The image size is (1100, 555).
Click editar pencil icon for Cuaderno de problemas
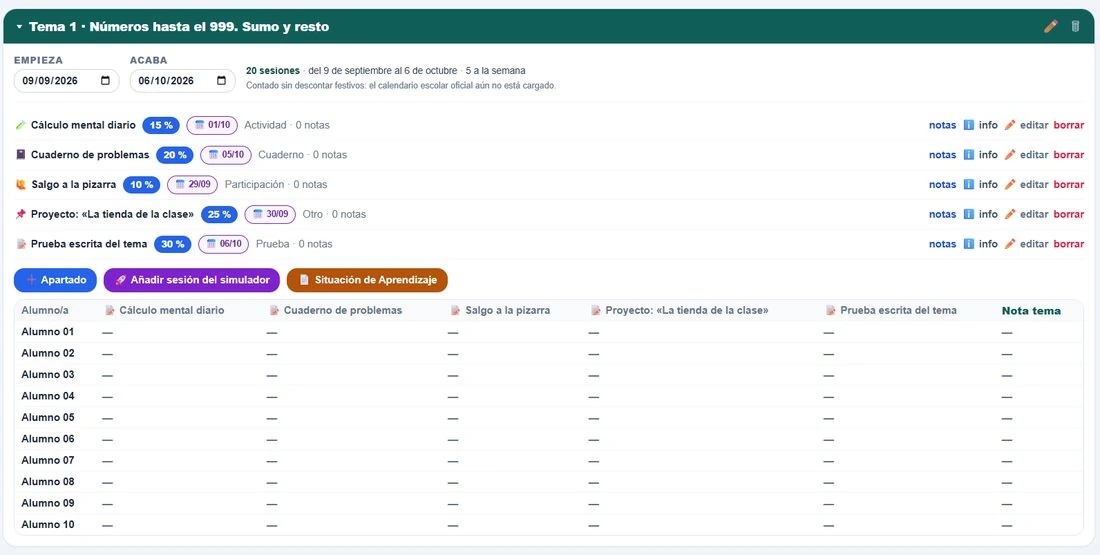coord(1010,155)
